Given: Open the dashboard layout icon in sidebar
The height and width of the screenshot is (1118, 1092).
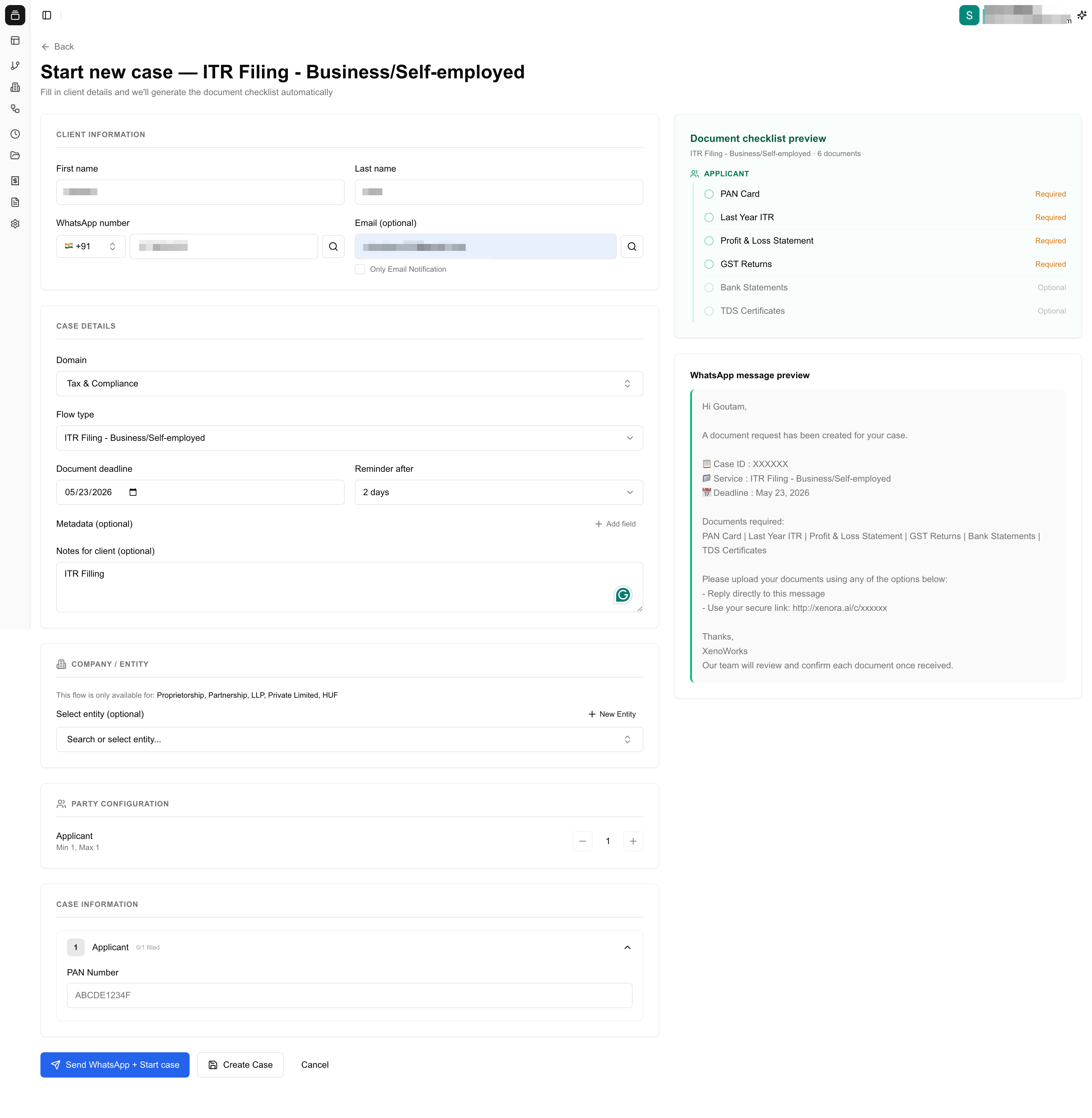Looking at the screenshot, I should tap(15, 41).
